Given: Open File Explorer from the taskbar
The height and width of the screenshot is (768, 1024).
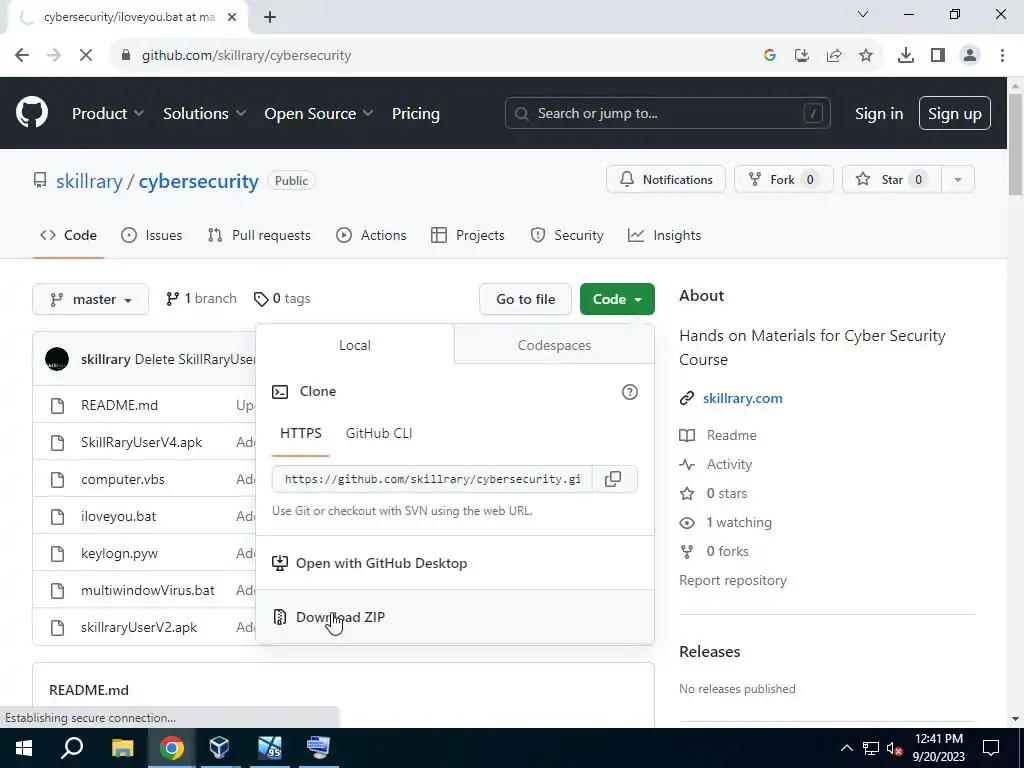Looking at the screenshot, I should point(122,748).
